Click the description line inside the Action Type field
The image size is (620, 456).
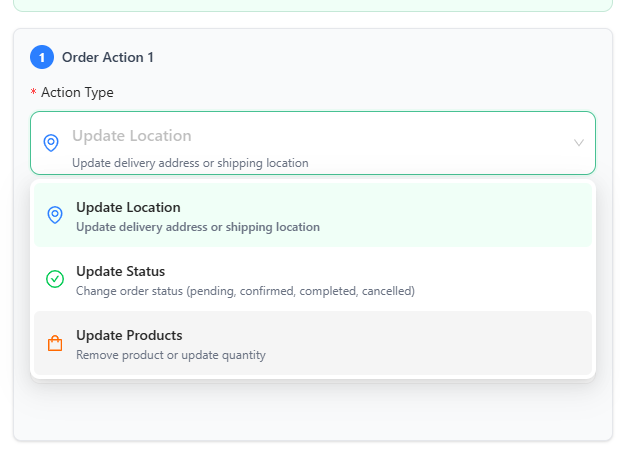click(190, 163)
